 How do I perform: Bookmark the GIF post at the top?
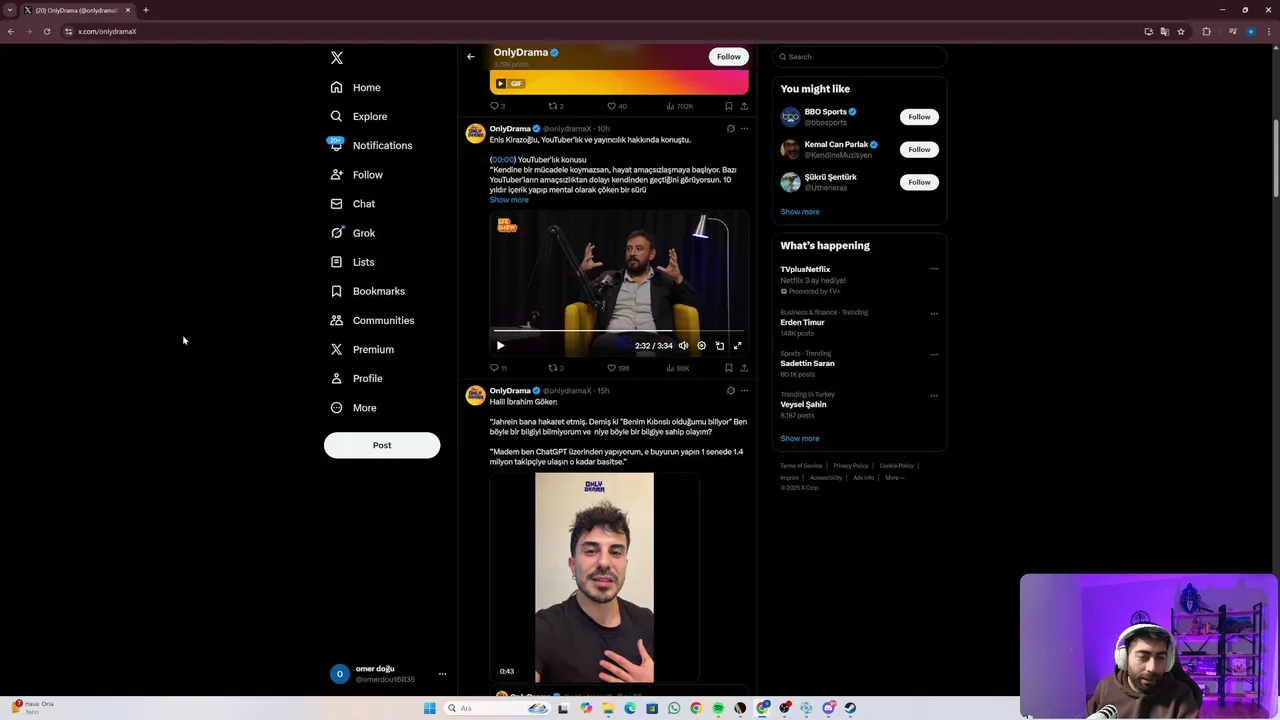[x=729, y=106]
